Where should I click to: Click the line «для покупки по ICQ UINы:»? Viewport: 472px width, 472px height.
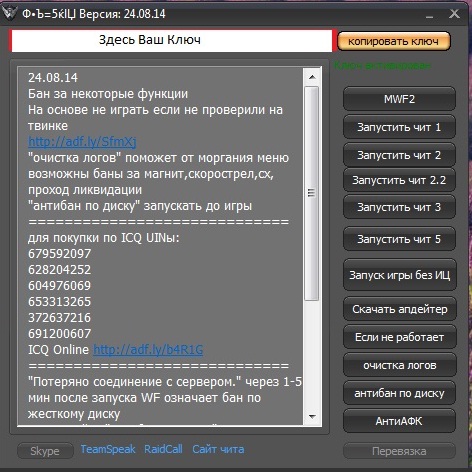(104, 238)
